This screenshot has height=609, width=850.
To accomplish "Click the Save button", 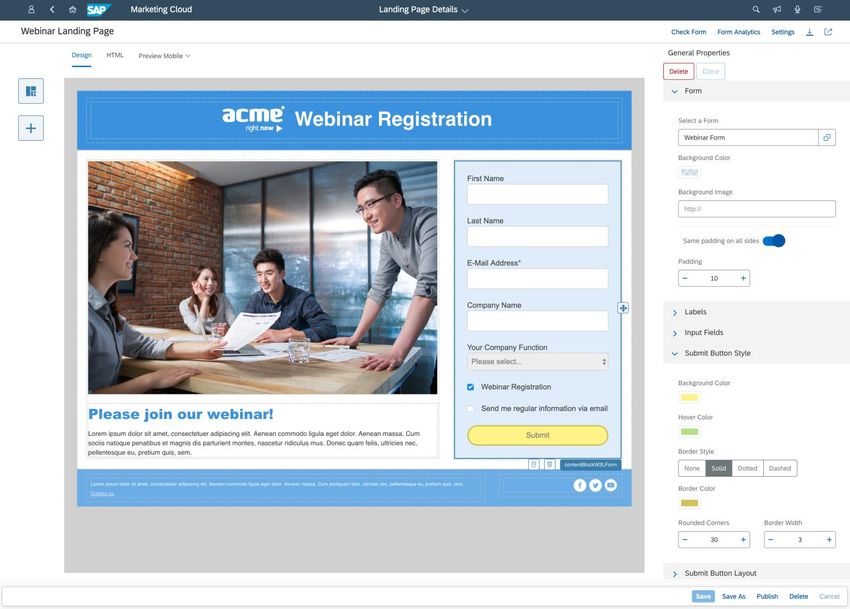I will click(703, 596).
